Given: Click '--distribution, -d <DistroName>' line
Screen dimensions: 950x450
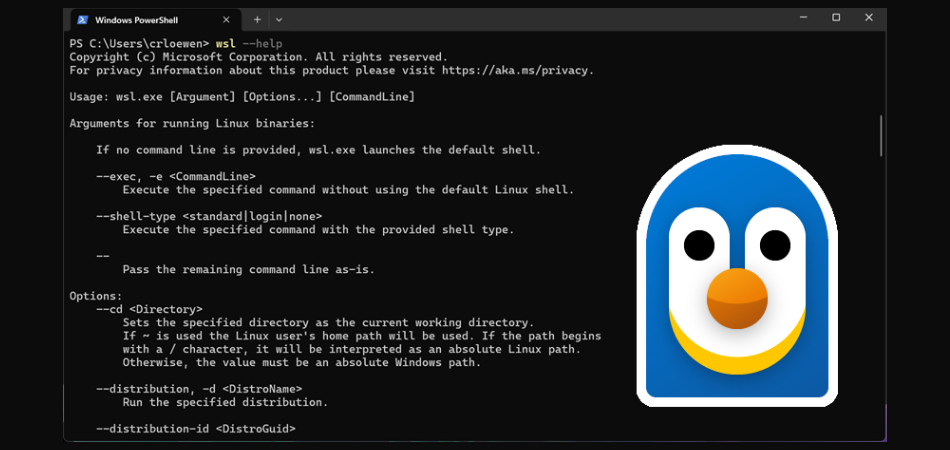Looking at the screenshot, I should [x=199, y=389].
